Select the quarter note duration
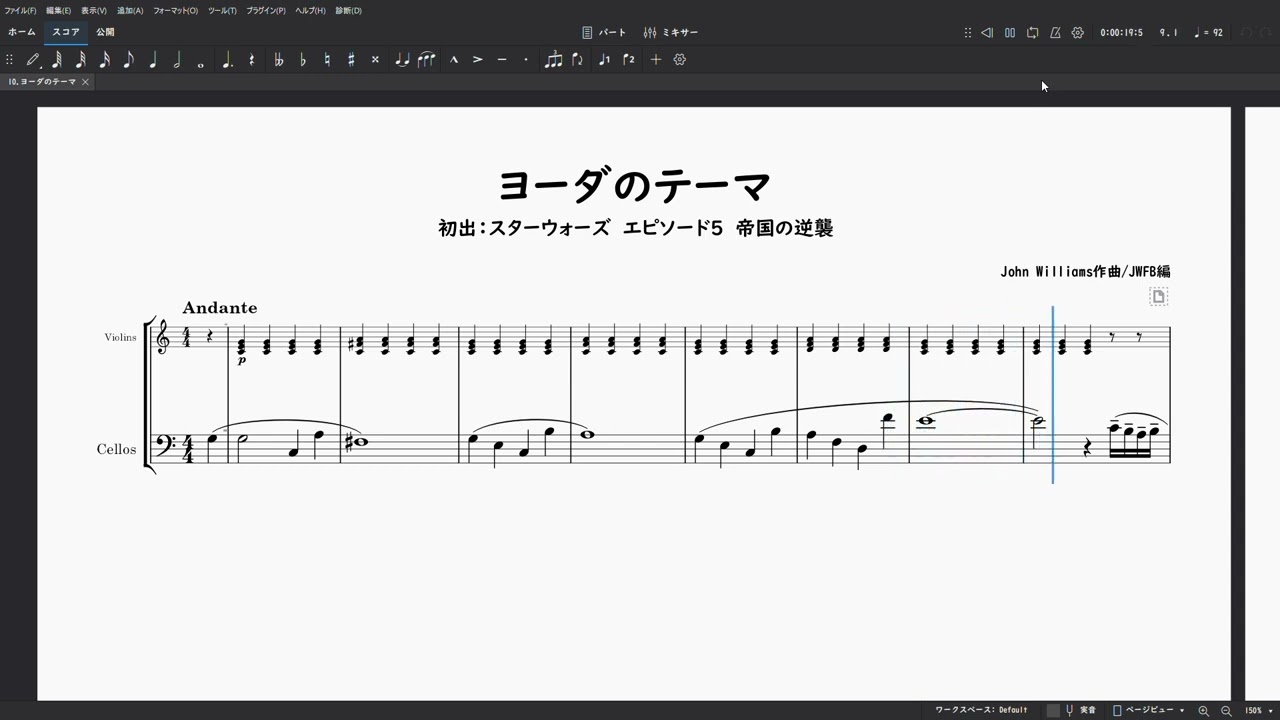The image size is (1280, 720). 153,60
